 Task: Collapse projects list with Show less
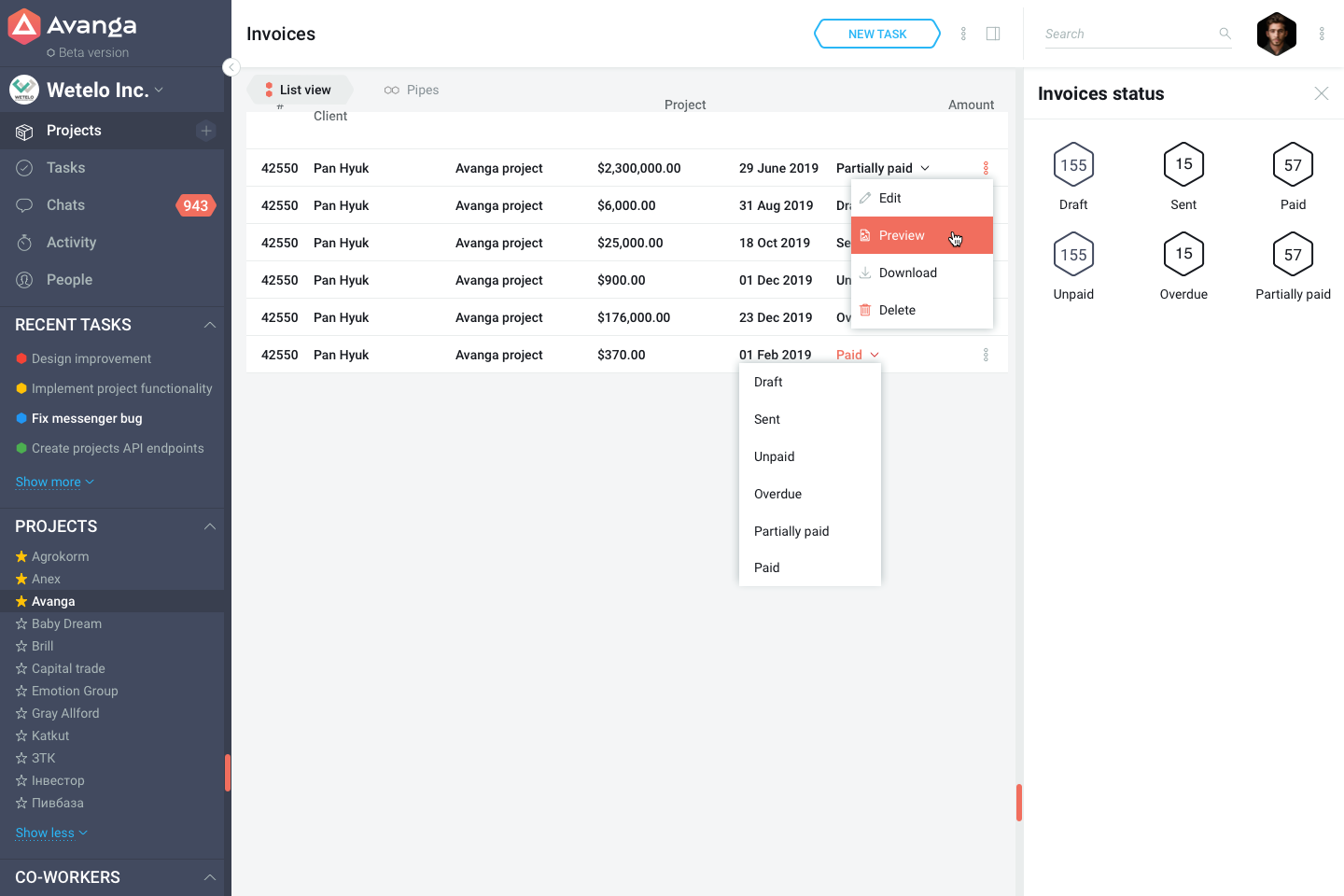pos(51,833)
